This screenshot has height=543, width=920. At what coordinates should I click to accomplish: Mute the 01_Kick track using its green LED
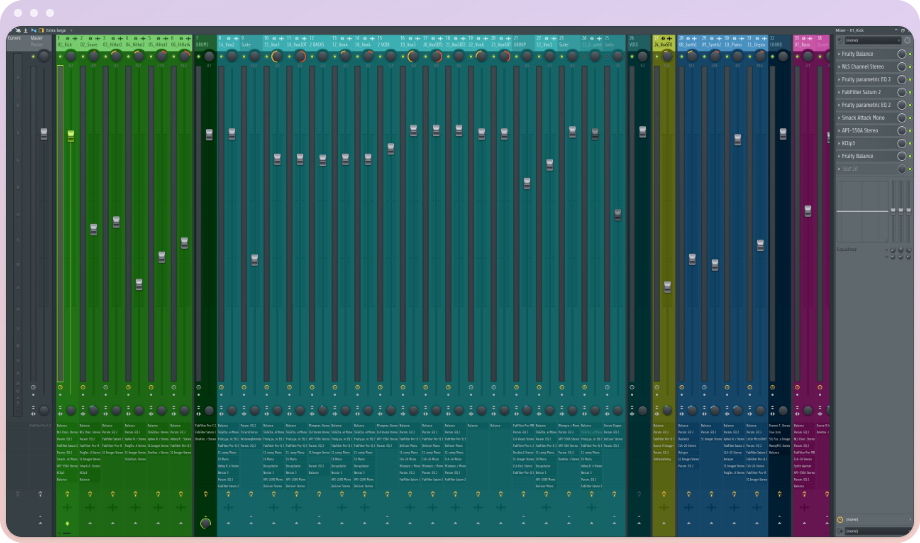(x=60, y=57)
